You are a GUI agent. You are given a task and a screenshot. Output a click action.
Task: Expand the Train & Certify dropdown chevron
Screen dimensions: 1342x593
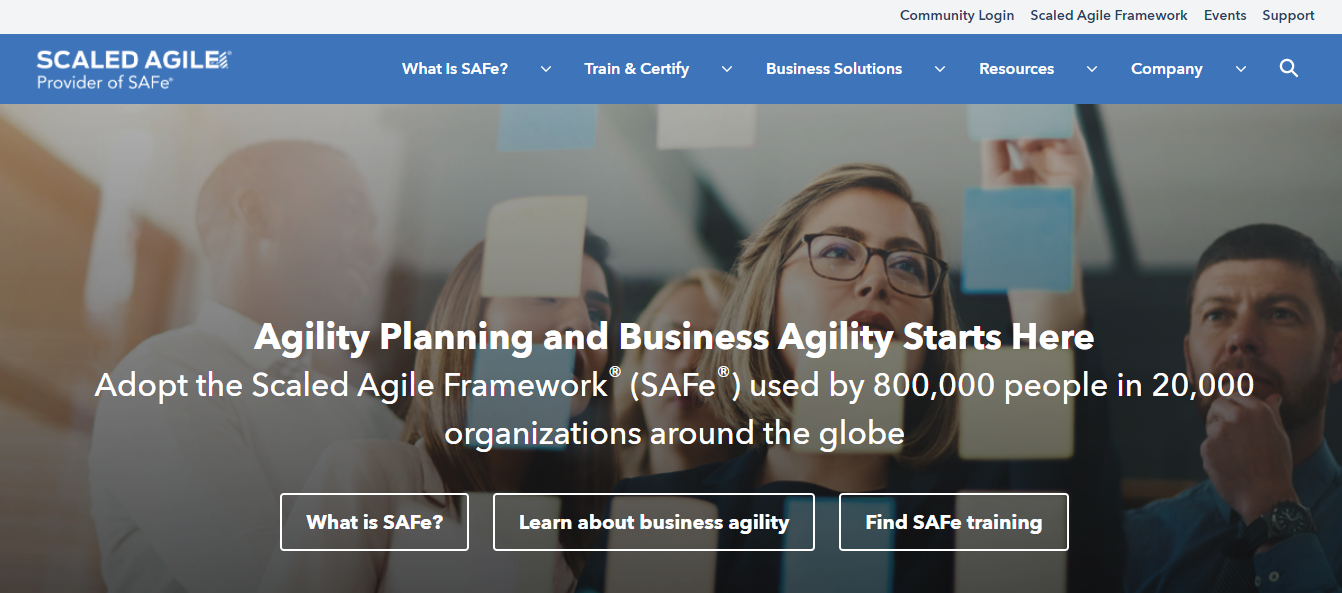point(726,69)
